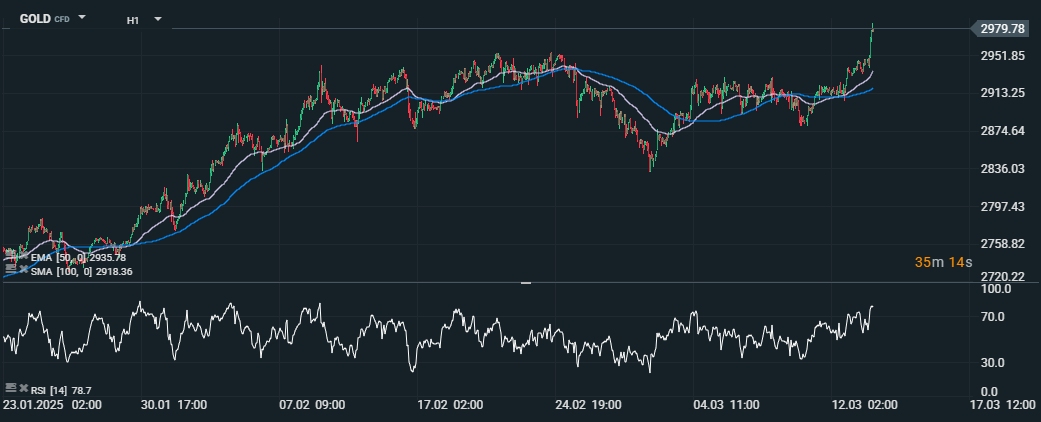Screen dimensions: 1041x422
Task: Click RSI axis level 30.0
Action: [991, 363]
